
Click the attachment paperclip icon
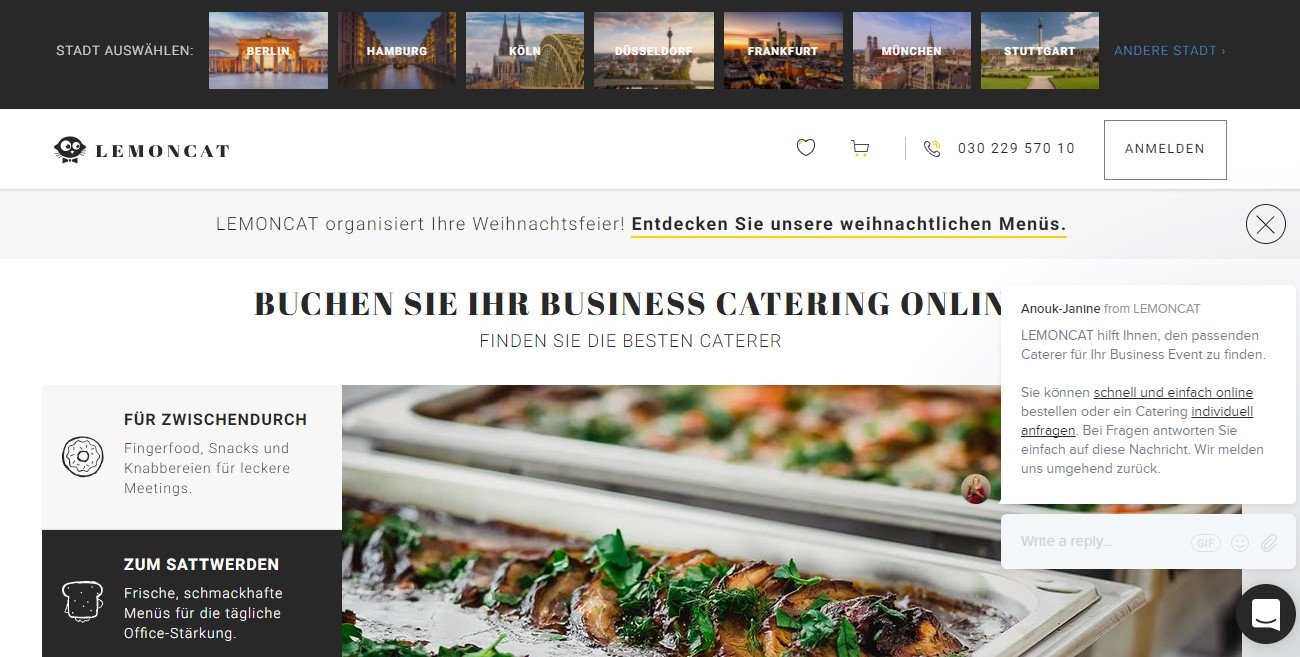[1269, 543]
